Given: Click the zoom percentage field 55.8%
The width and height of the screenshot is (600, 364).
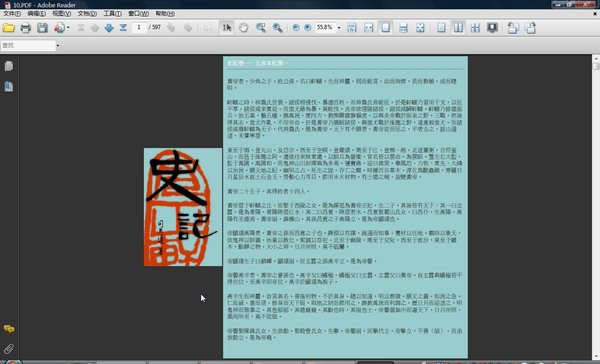Looking at the screenshot, I should click(325, 27).
